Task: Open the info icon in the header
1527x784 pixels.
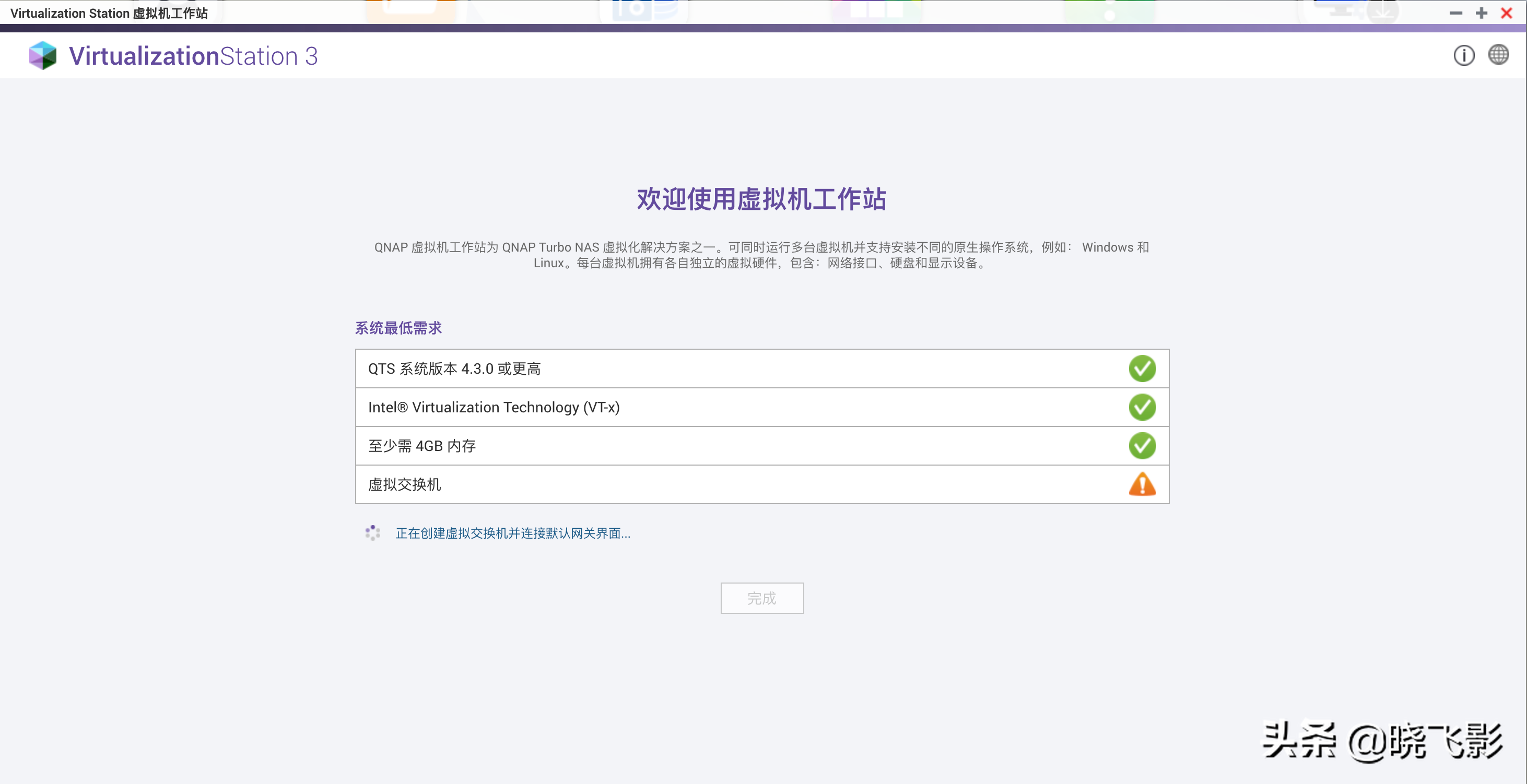Action: [1464, 56]
